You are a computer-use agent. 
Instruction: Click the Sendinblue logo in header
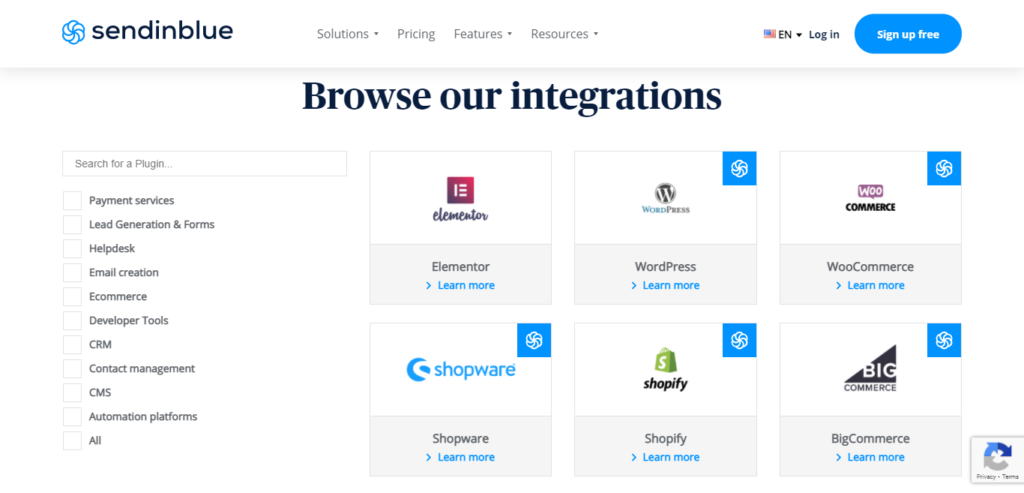147,32
